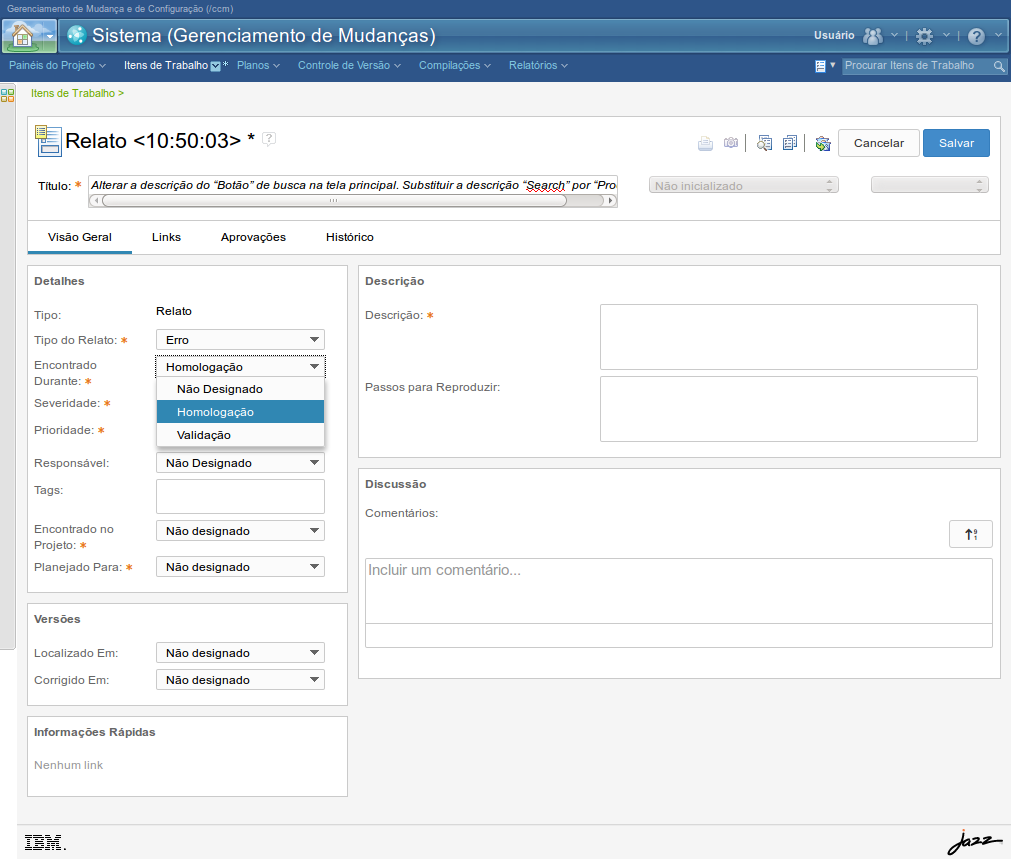Screen dimensions: 1011x859
Task: Open the Corrigido Em dropdown
Action: tap(240, 680)
